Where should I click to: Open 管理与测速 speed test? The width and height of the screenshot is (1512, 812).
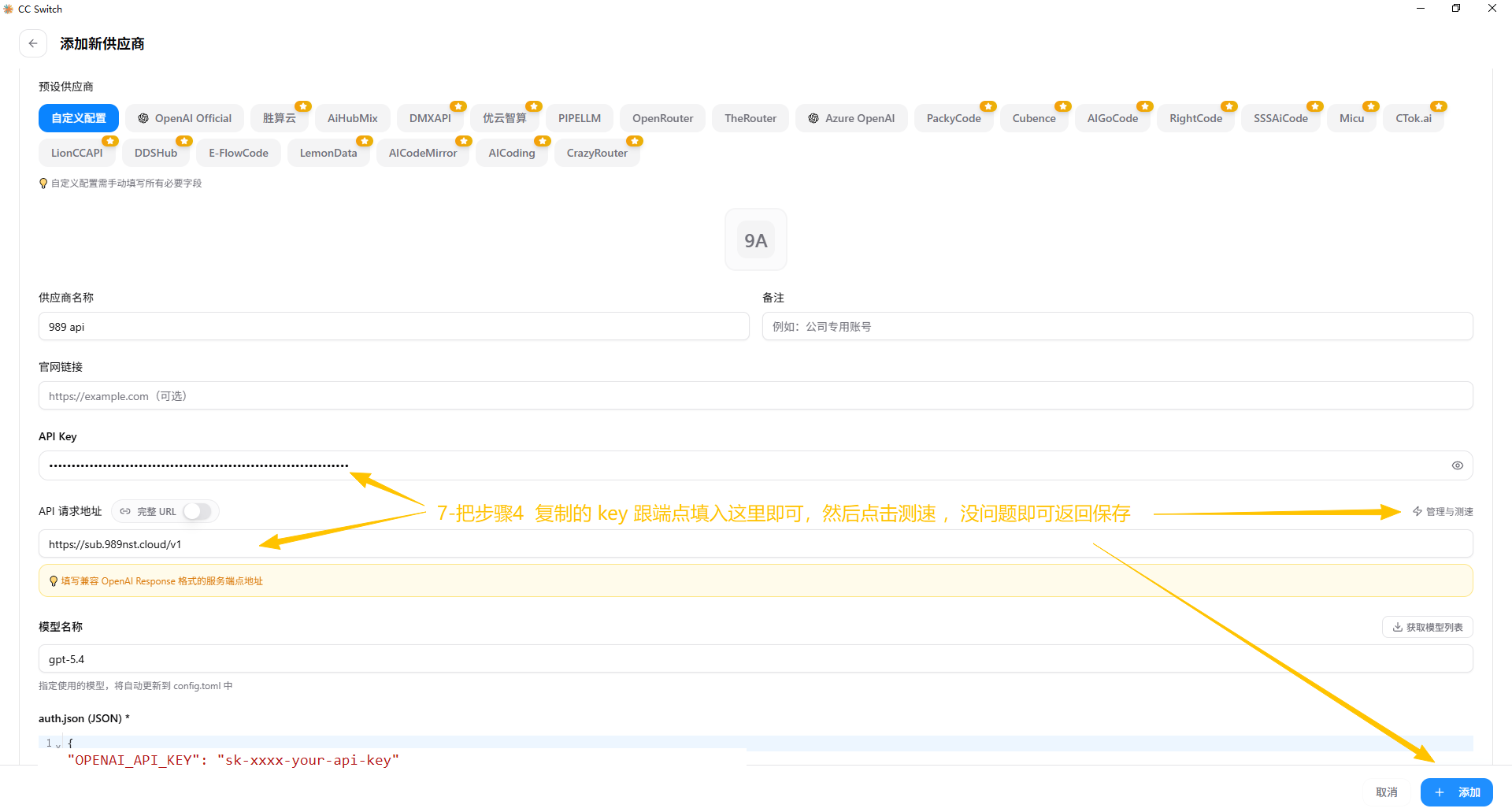tap(1443, 512)
